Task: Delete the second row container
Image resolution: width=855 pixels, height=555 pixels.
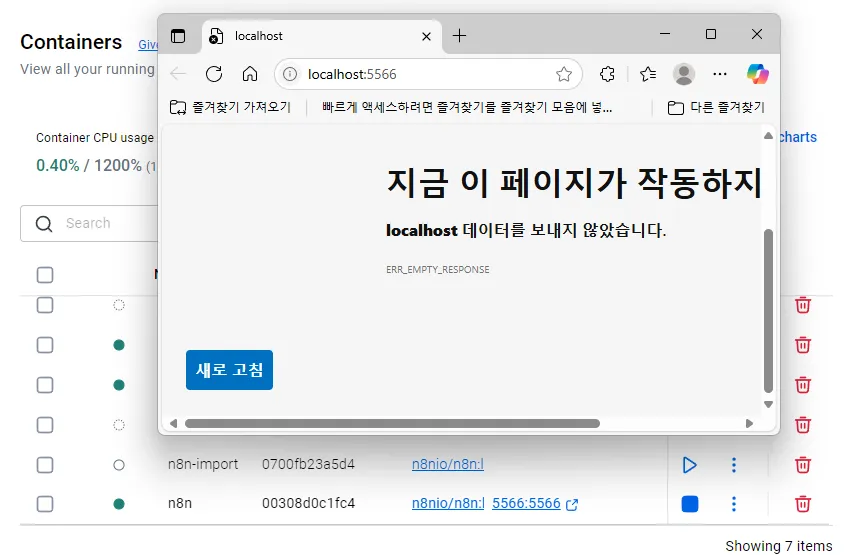Action: click(803, 345)
